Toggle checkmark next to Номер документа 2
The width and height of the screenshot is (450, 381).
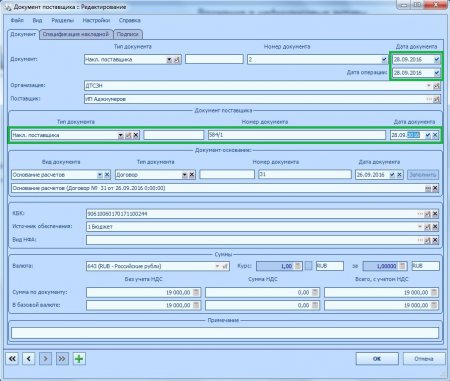pyautogui.click(x=384, y=60)
